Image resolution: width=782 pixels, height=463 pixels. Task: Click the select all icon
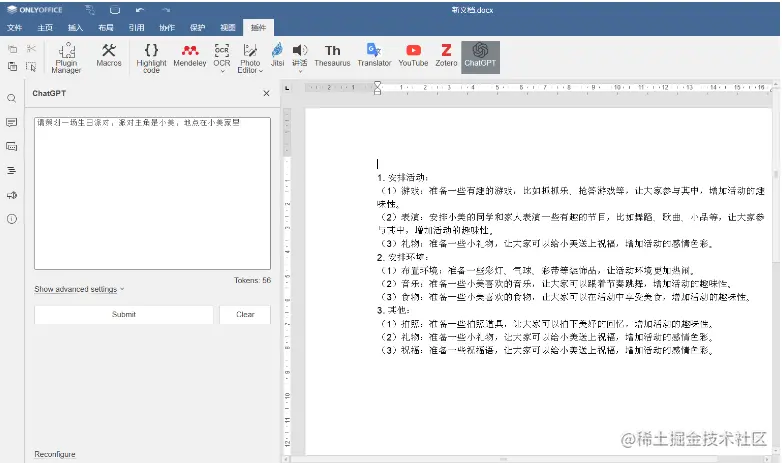[x=31, y=66]
